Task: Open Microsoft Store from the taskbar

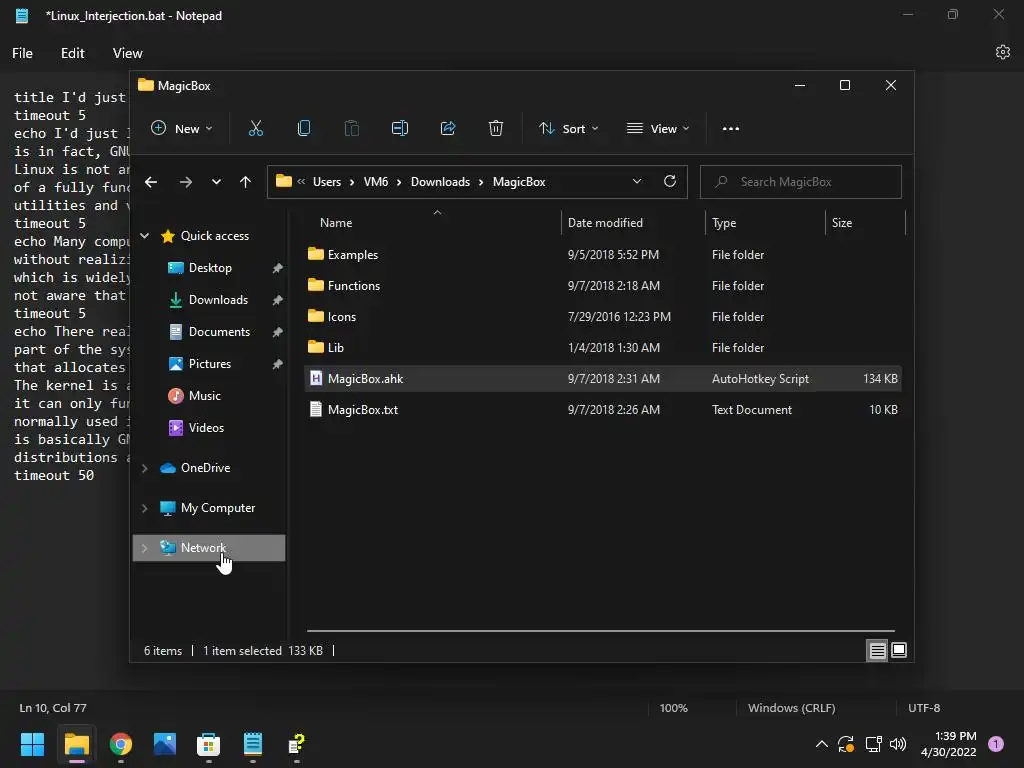Action: click(x=208, y=744)
